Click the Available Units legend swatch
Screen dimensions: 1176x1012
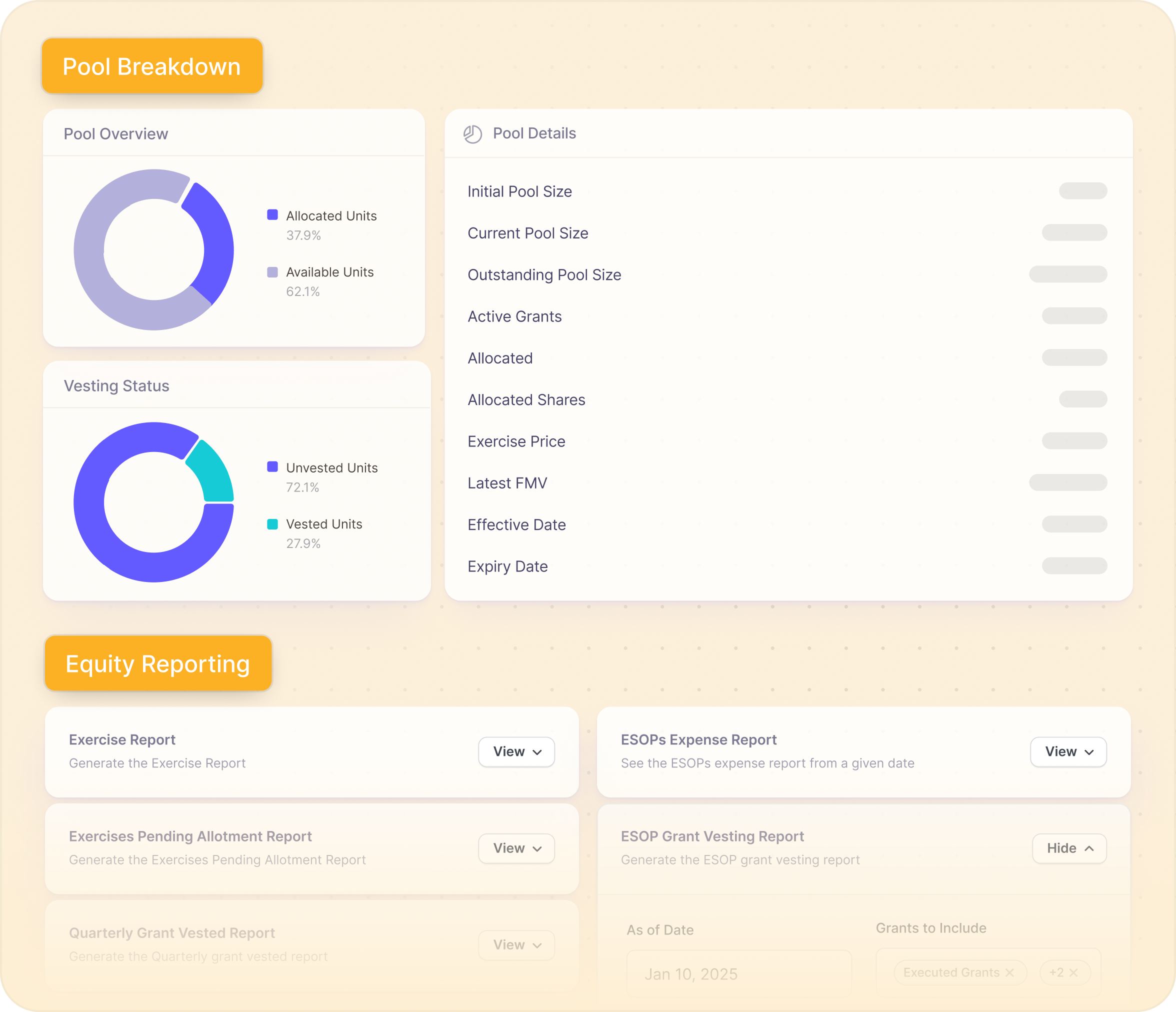point(272,272)
